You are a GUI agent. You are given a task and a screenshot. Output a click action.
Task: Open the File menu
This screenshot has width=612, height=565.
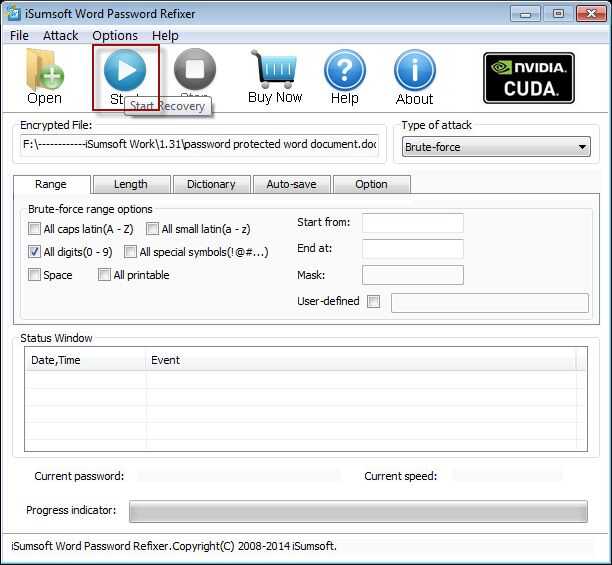[19, 36]
